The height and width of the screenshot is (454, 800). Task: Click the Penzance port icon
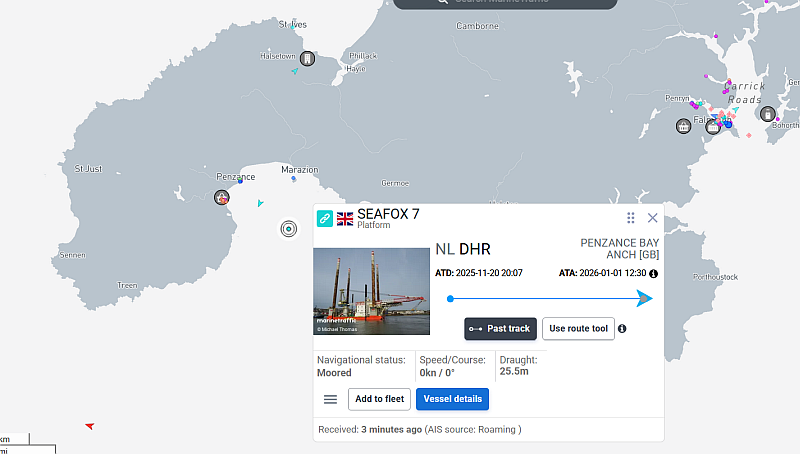tap(222, 197)
